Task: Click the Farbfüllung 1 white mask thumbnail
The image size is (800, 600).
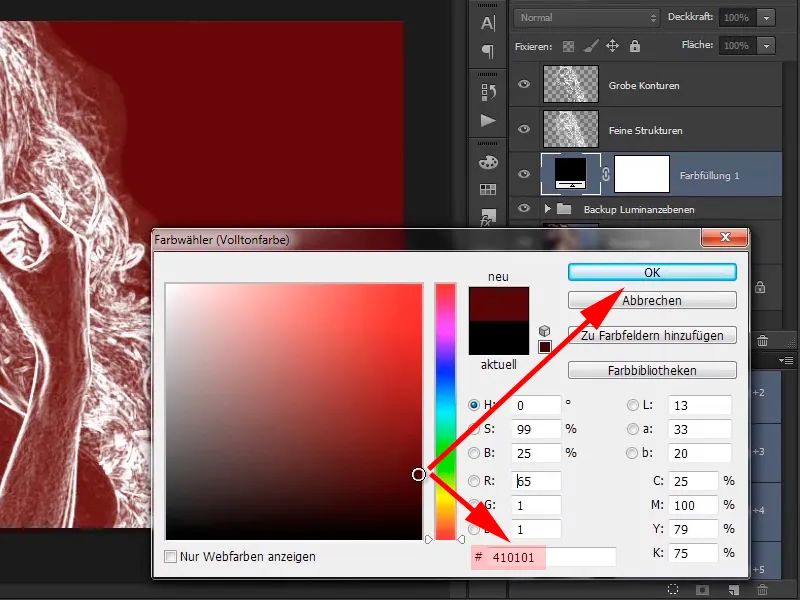Action: click(642, 174)
